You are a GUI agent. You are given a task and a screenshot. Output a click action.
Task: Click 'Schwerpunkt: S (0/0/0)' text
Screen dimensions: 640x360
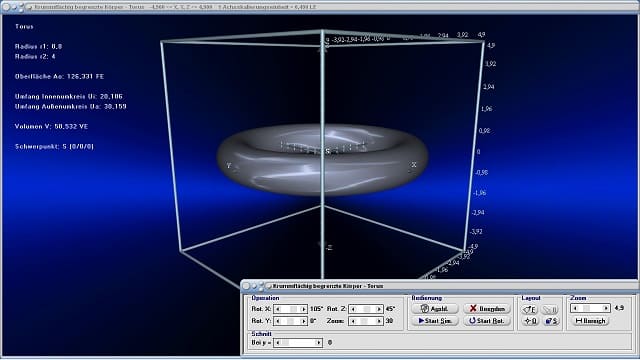point(54,147)
